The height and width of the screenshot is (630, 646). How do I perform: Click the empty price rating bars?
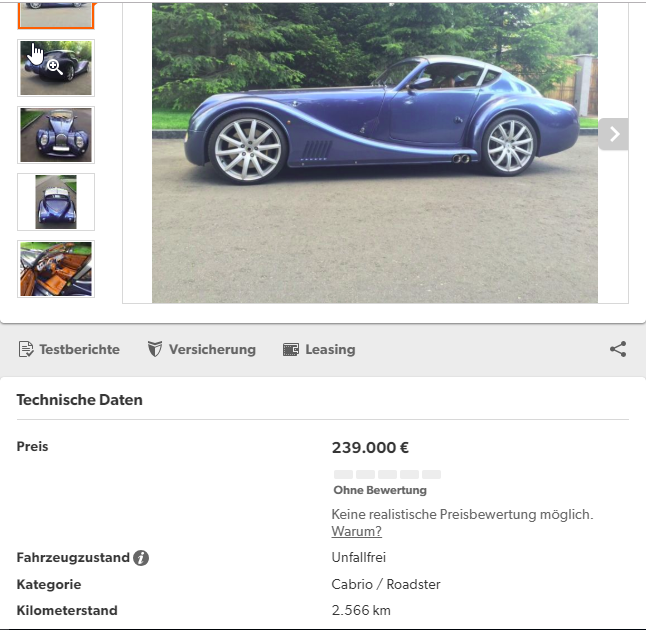pyautogui.click(x=387, y=474)
